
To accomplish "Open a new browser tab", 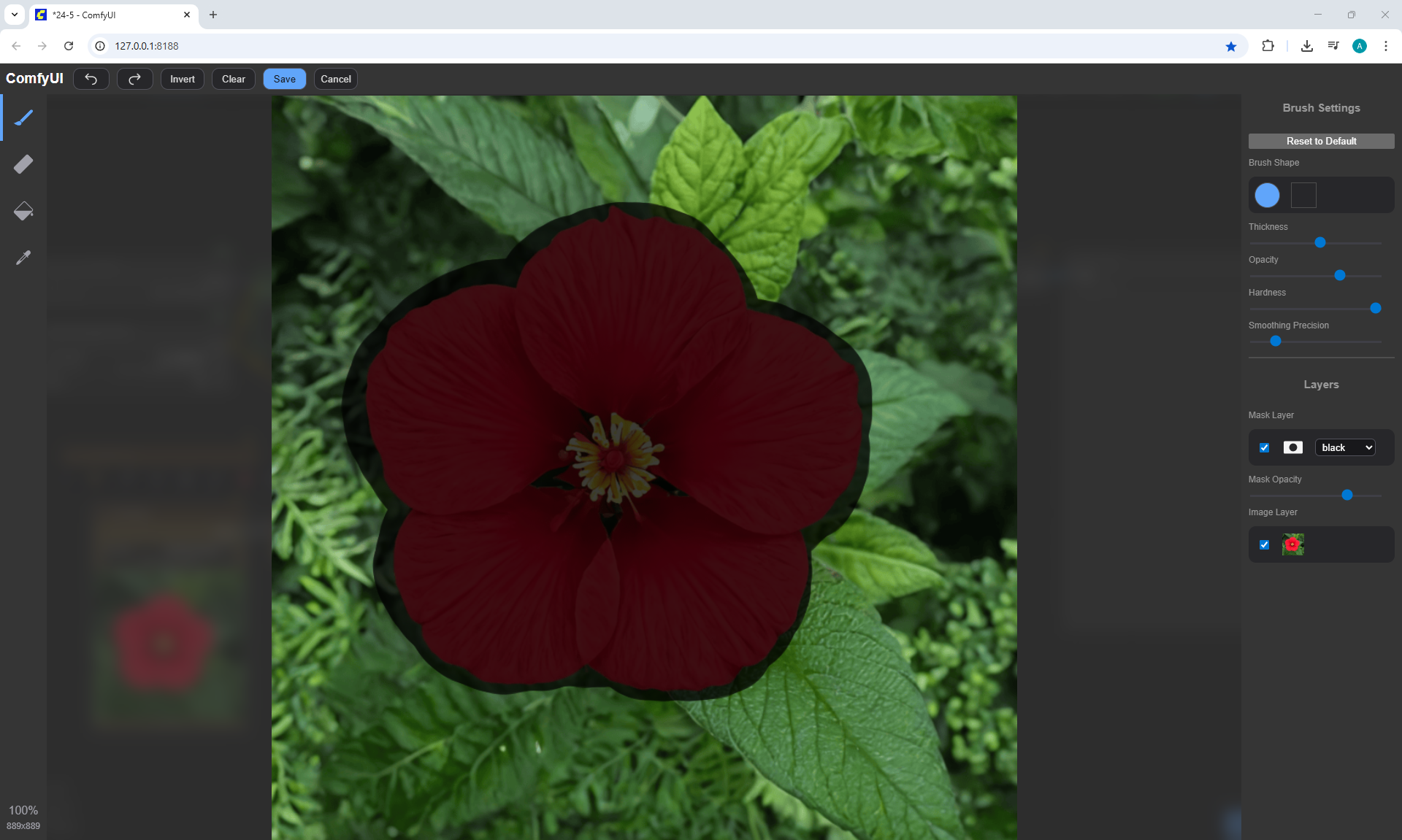I will coord(213,15).
